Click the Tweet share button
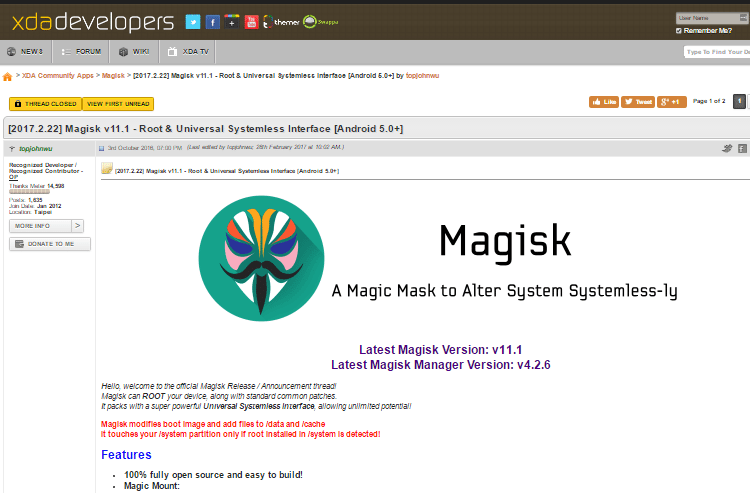 [x=638, y=102]
